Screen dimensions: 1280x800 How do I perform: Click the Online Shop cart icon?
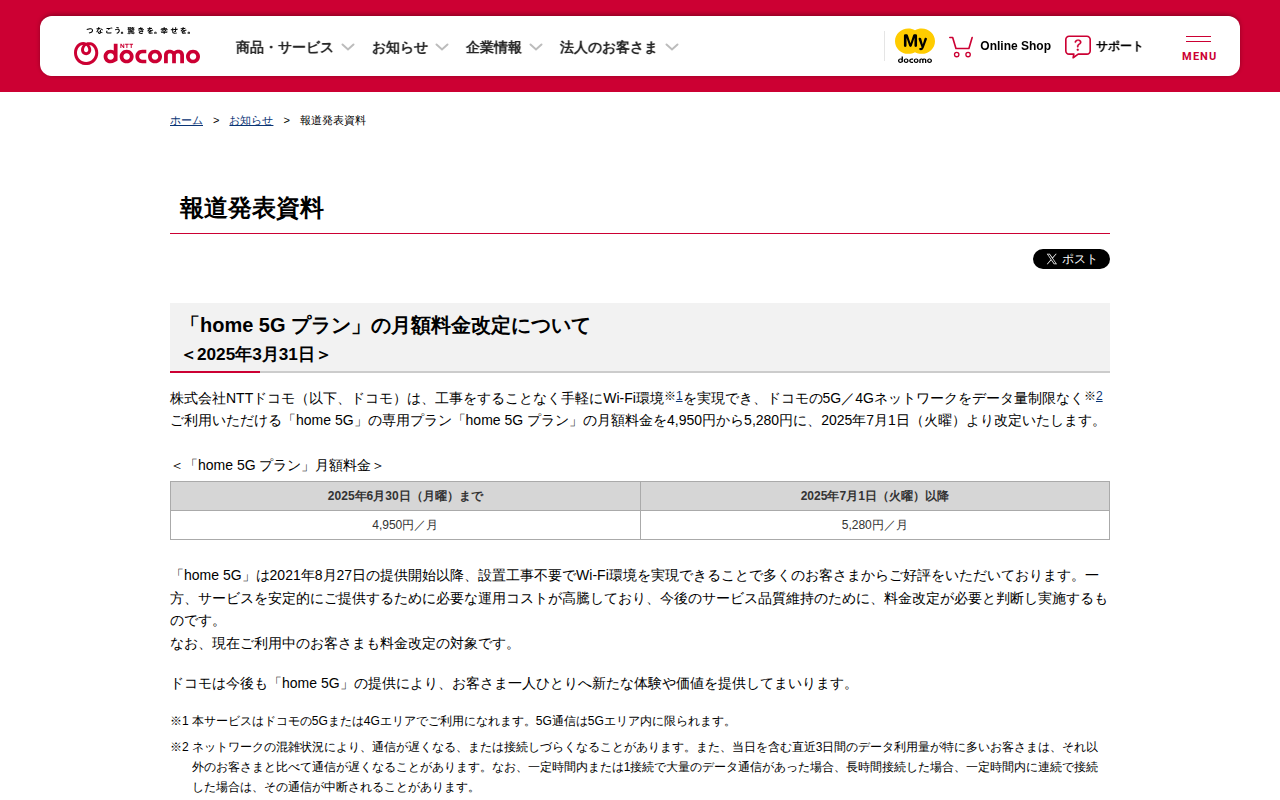click(x=961, y=46)
